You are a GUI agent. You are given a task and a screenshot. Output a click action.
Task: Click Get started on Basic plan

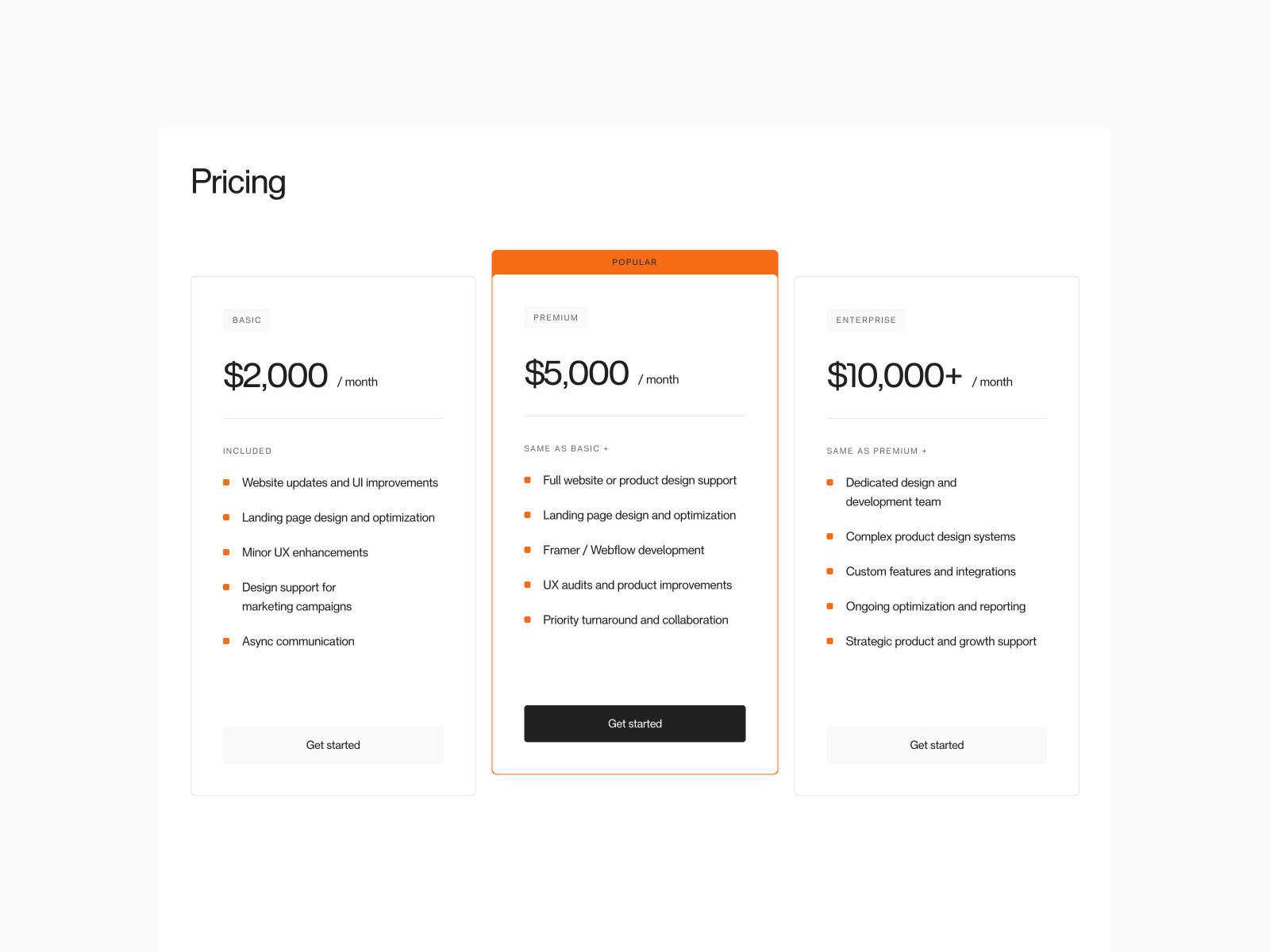[333, 745]
